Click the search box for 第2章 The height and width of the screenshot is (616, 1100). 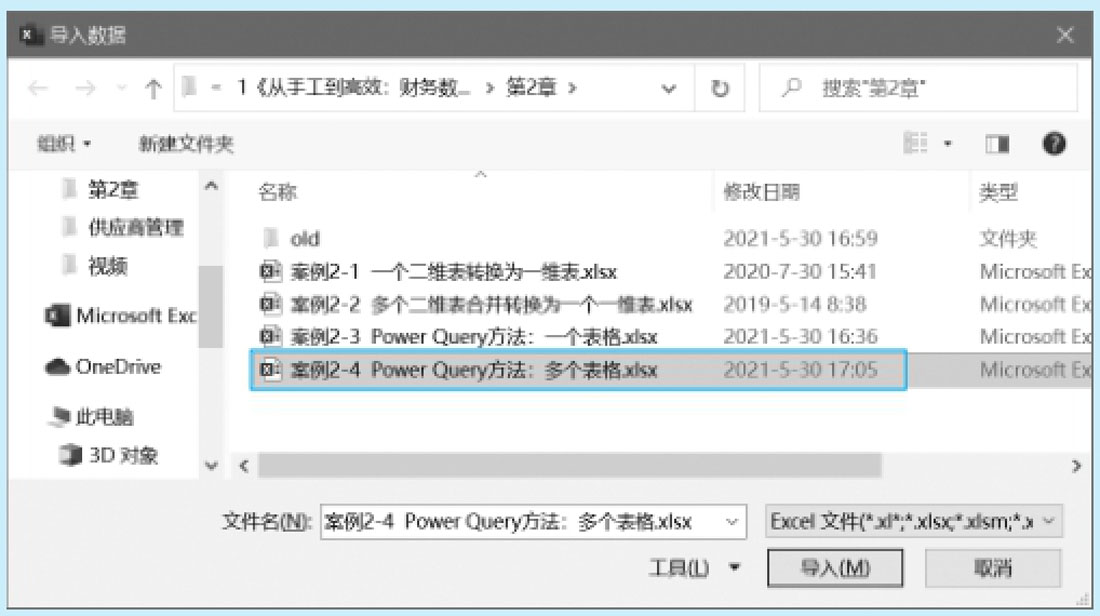918,88
